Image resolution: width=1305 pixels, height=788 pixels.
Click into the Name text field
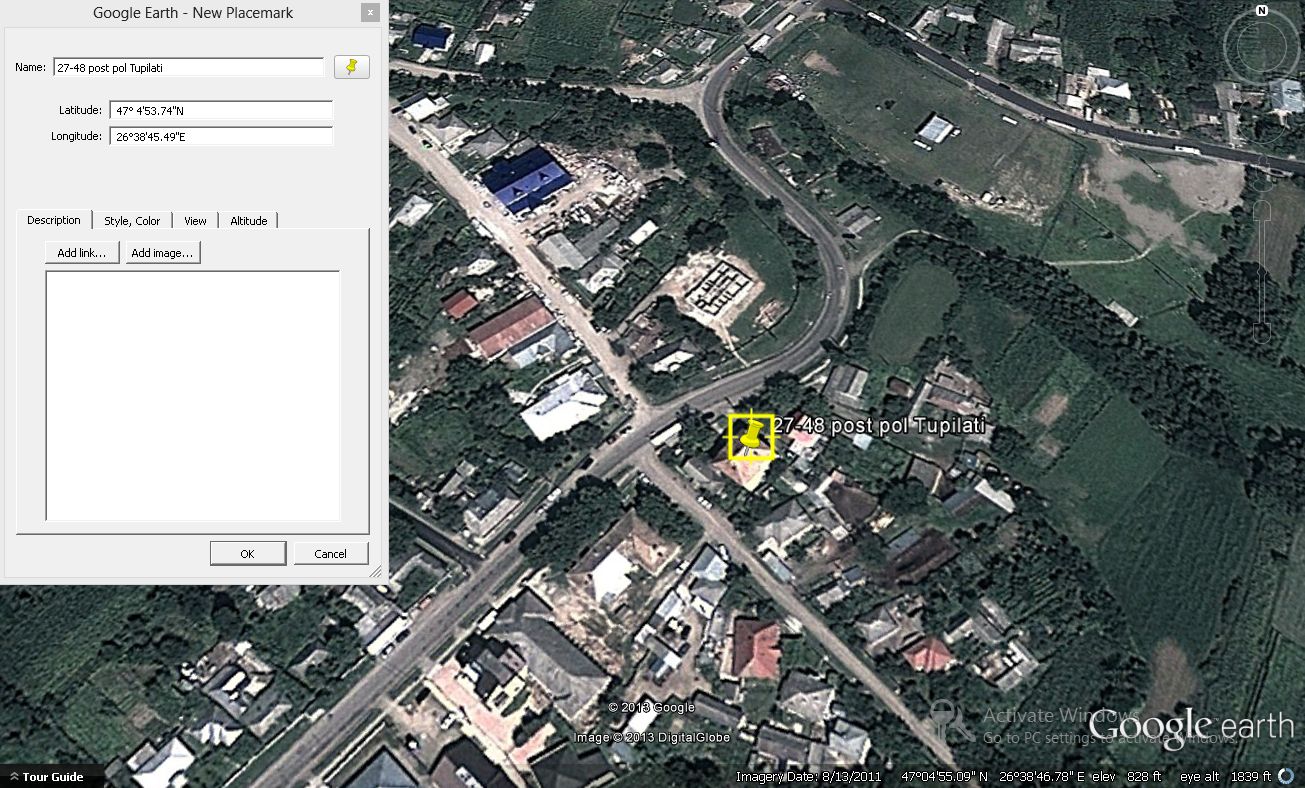coord(188,67)
